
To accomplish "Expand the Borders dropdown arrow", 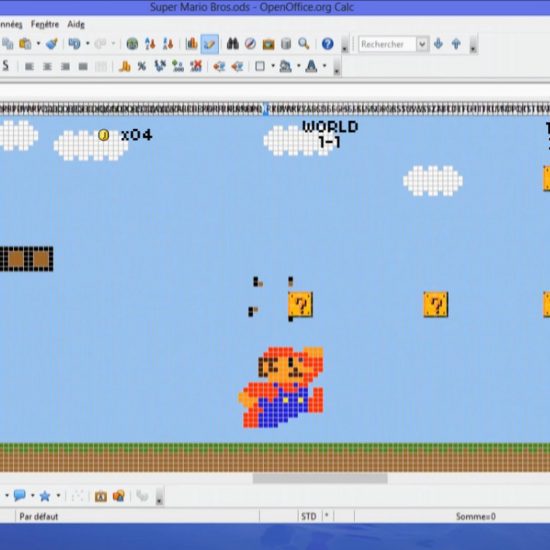I will pyautogui.click(x=273, y=66).
